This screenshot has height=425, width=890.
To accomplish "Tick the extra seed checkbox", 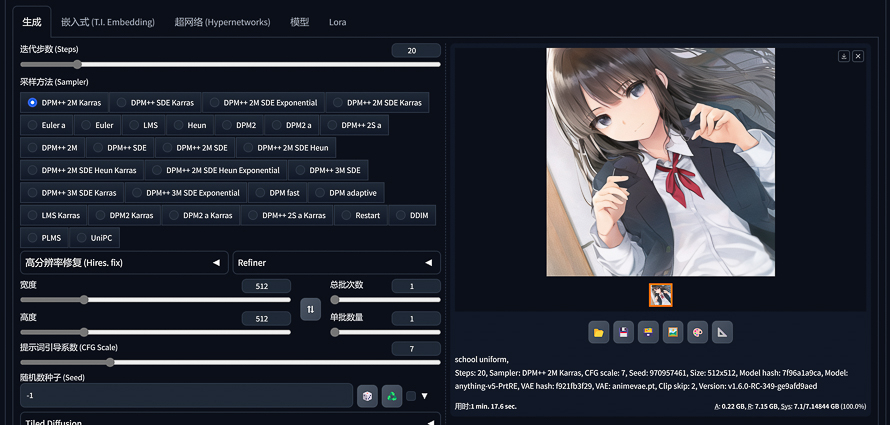I will (x=411, y=396).
